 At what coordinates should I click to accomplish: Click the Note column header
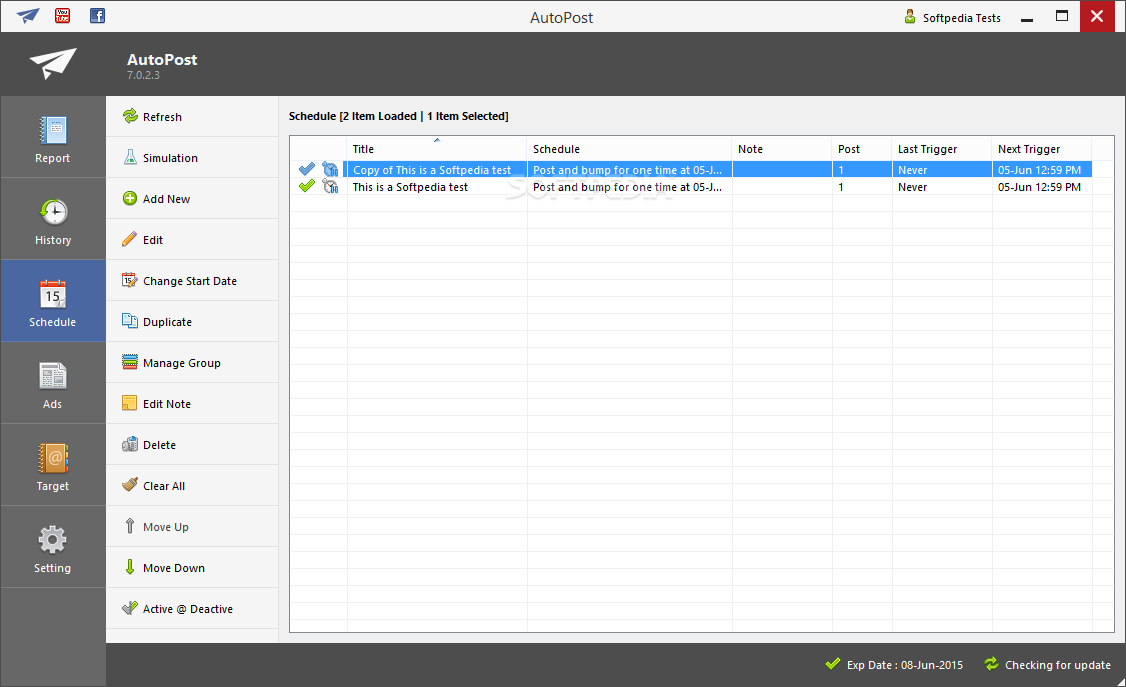click(782, 149)
